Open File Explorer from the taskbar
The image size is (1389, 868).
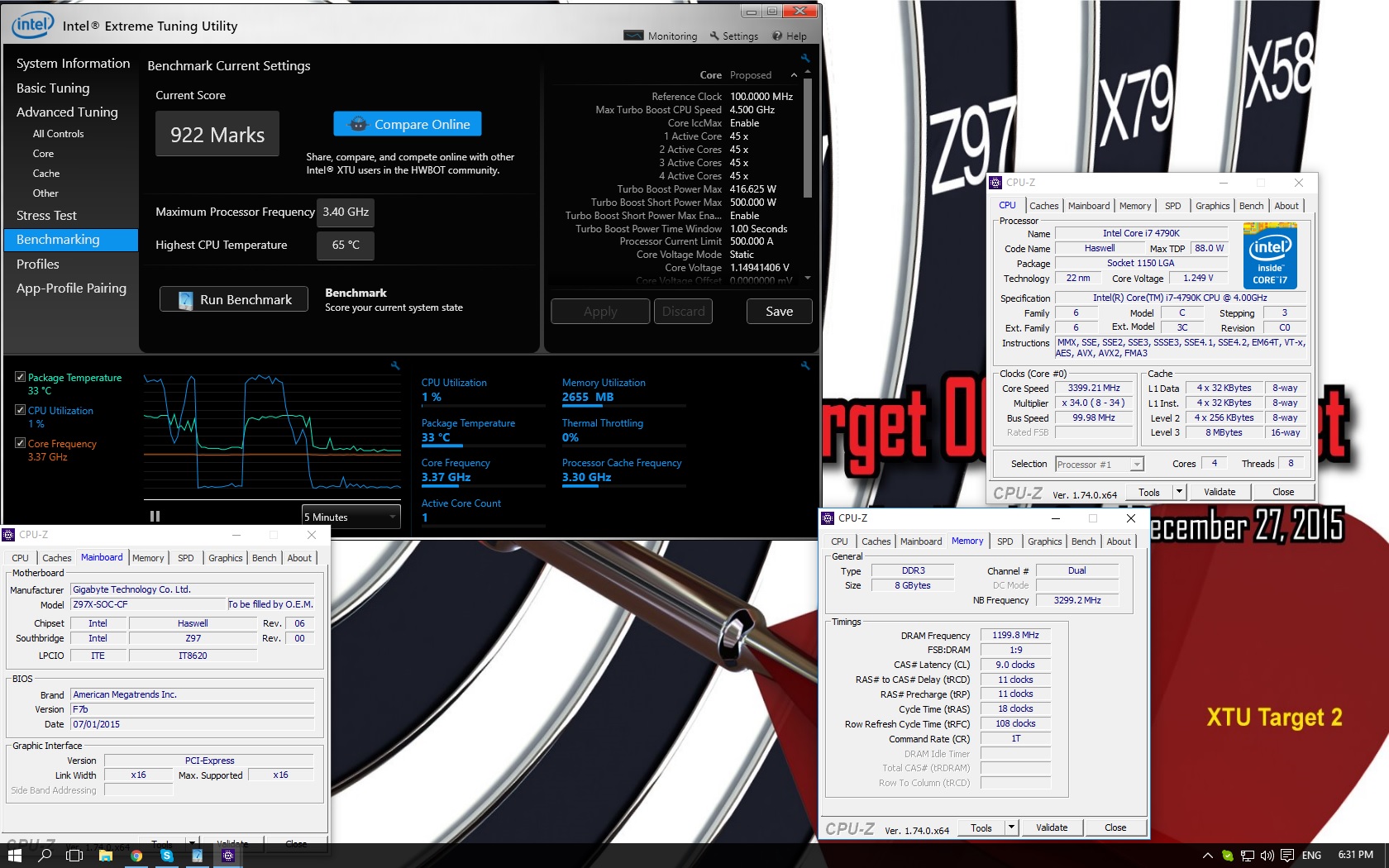pyautogui.click(x=105, y=856)
